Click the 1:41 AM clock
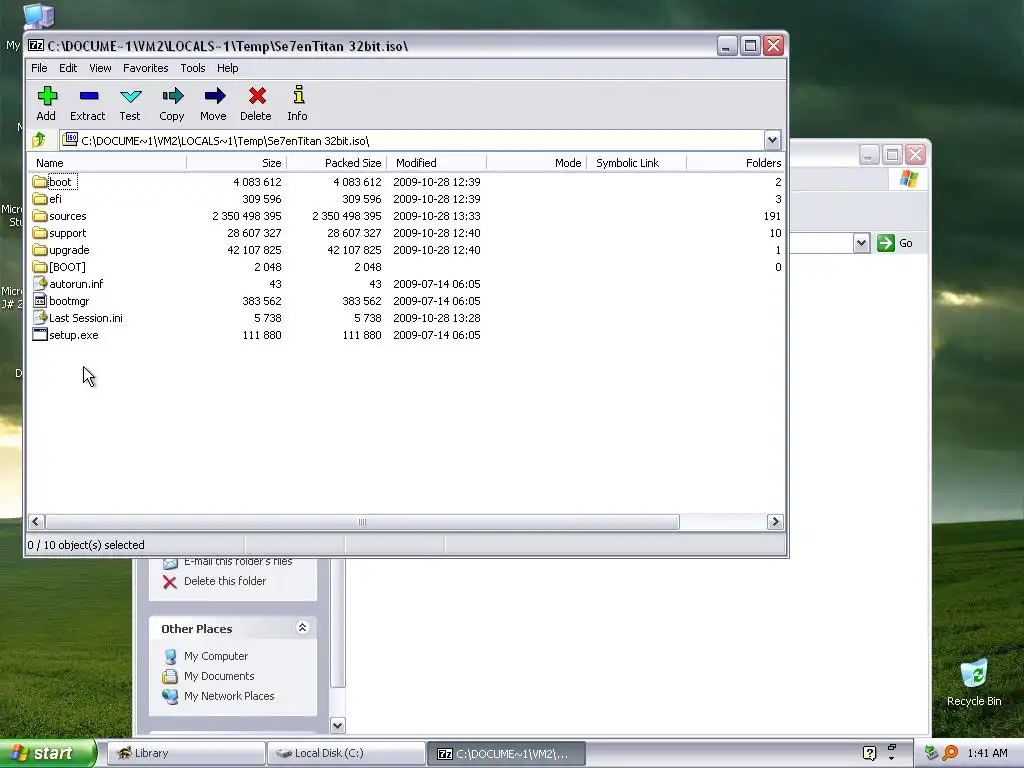Screen dimensions: 1024x768 click(x=987, y=753)
